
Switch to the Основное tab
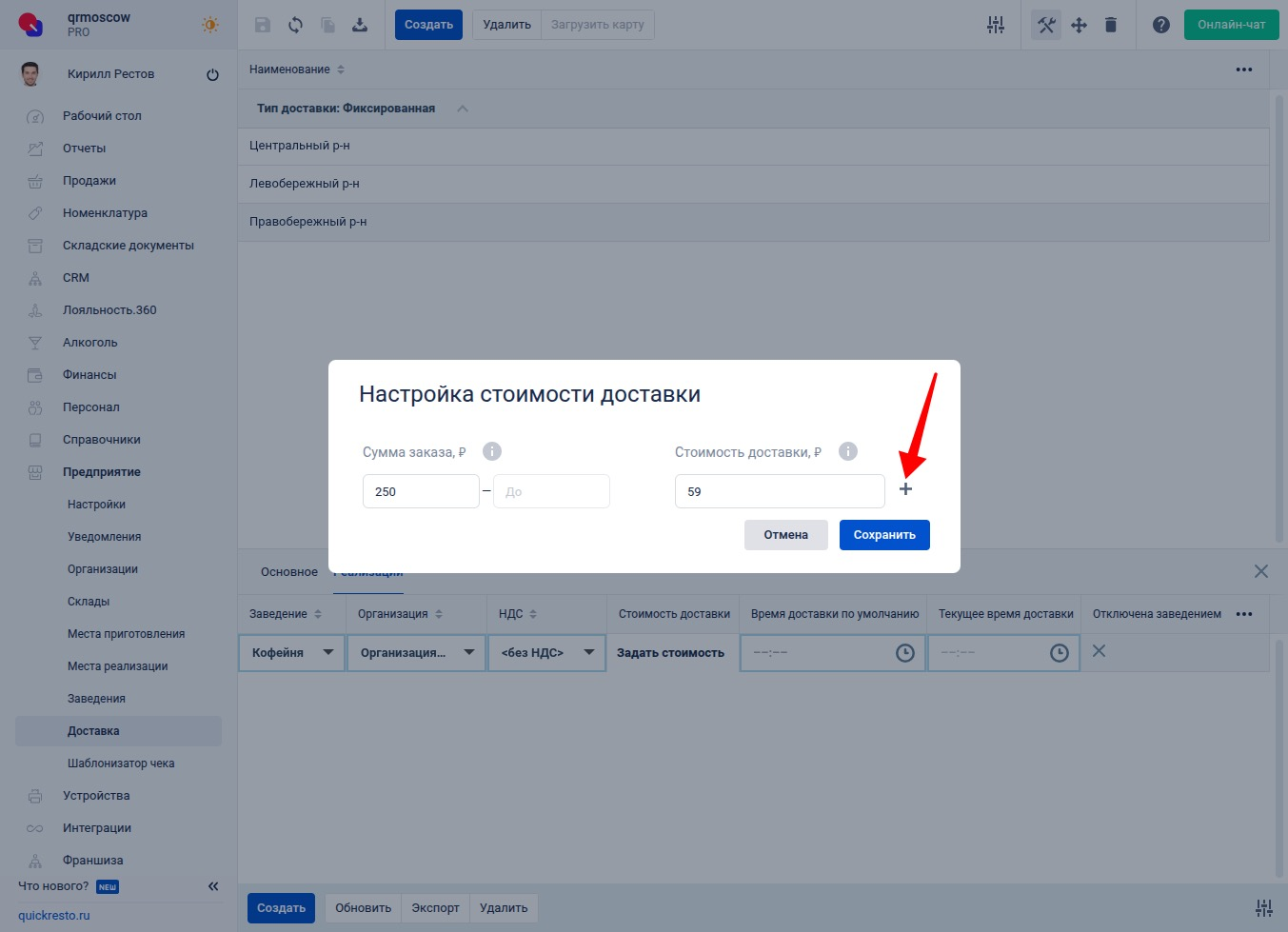(x=288, y=572)
